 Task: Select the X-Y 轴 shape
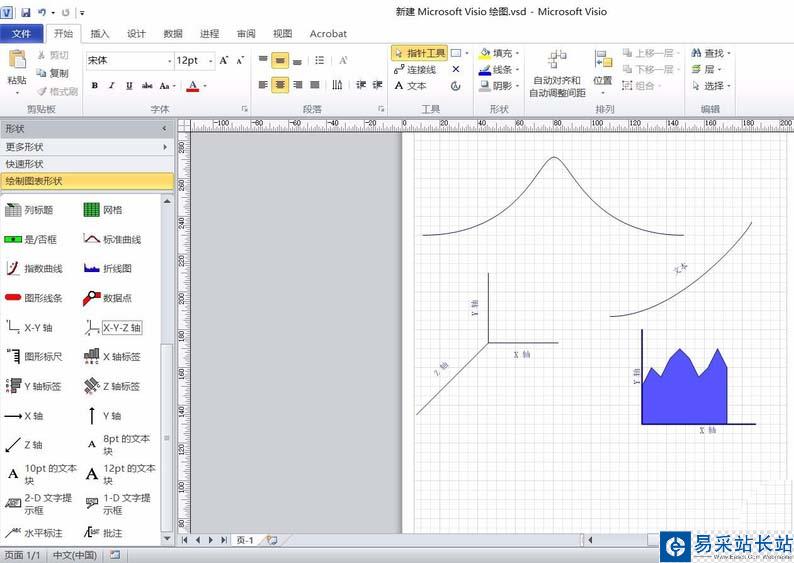29,328
